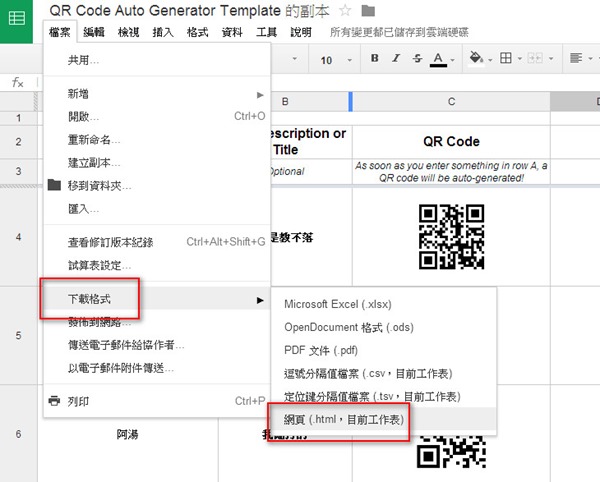Open the 格式 menu
This screenshot has width=600, height=482.
[197, 32]
